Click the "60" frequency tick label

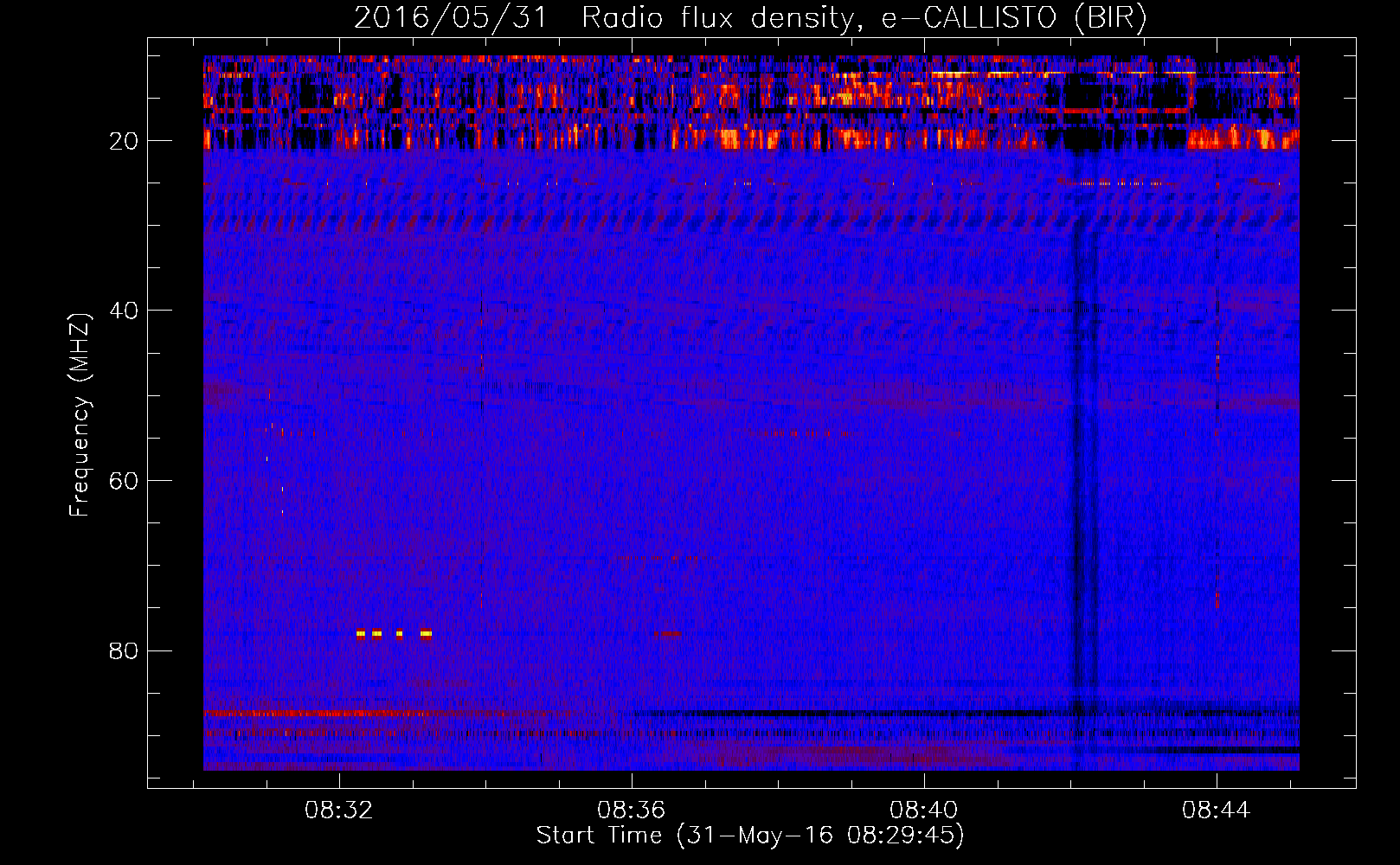(x=124, y=481)
